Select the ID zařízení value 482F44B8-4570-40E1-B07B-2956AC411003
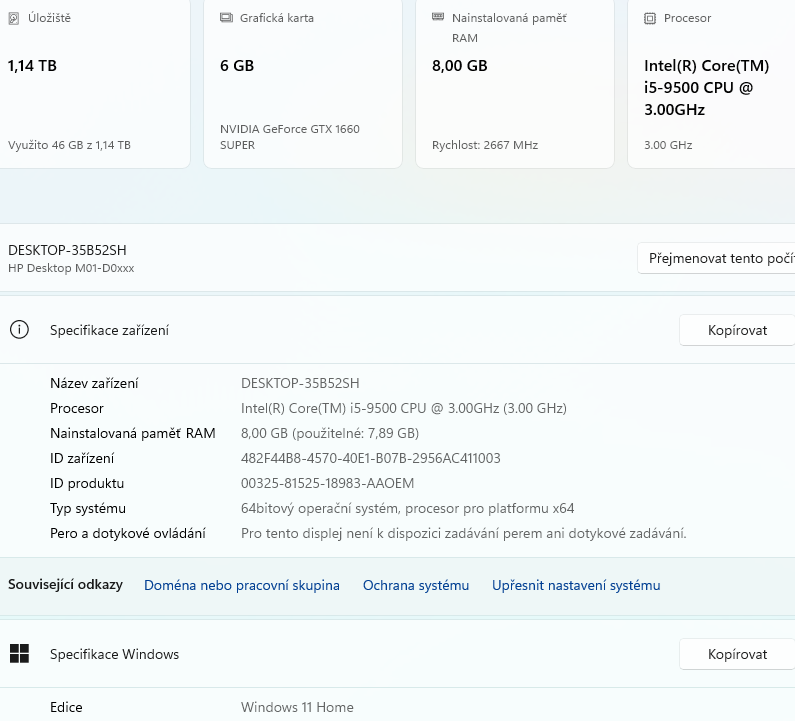795x722 pixels. [x=371, y=458]
